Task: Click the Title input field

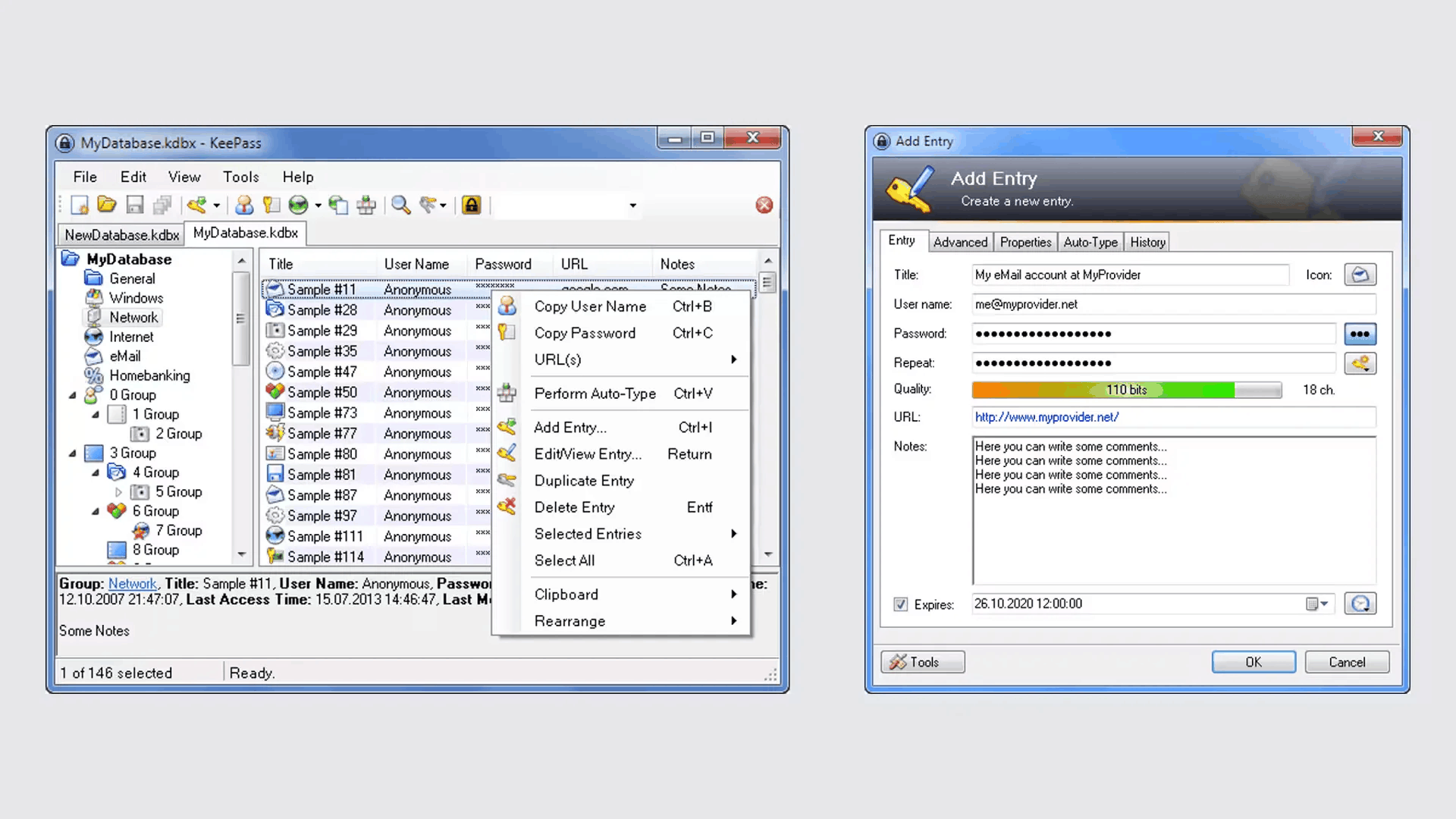Action: (x=1130, y=275)
